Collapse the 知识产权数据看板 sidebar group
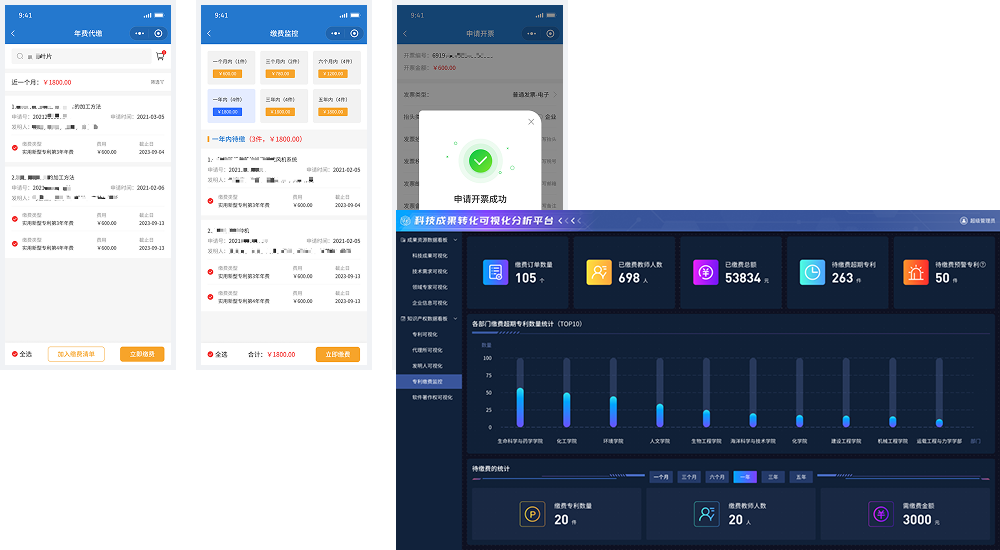Viewport: 1000px width, 550px height. (x=455, y=319)
